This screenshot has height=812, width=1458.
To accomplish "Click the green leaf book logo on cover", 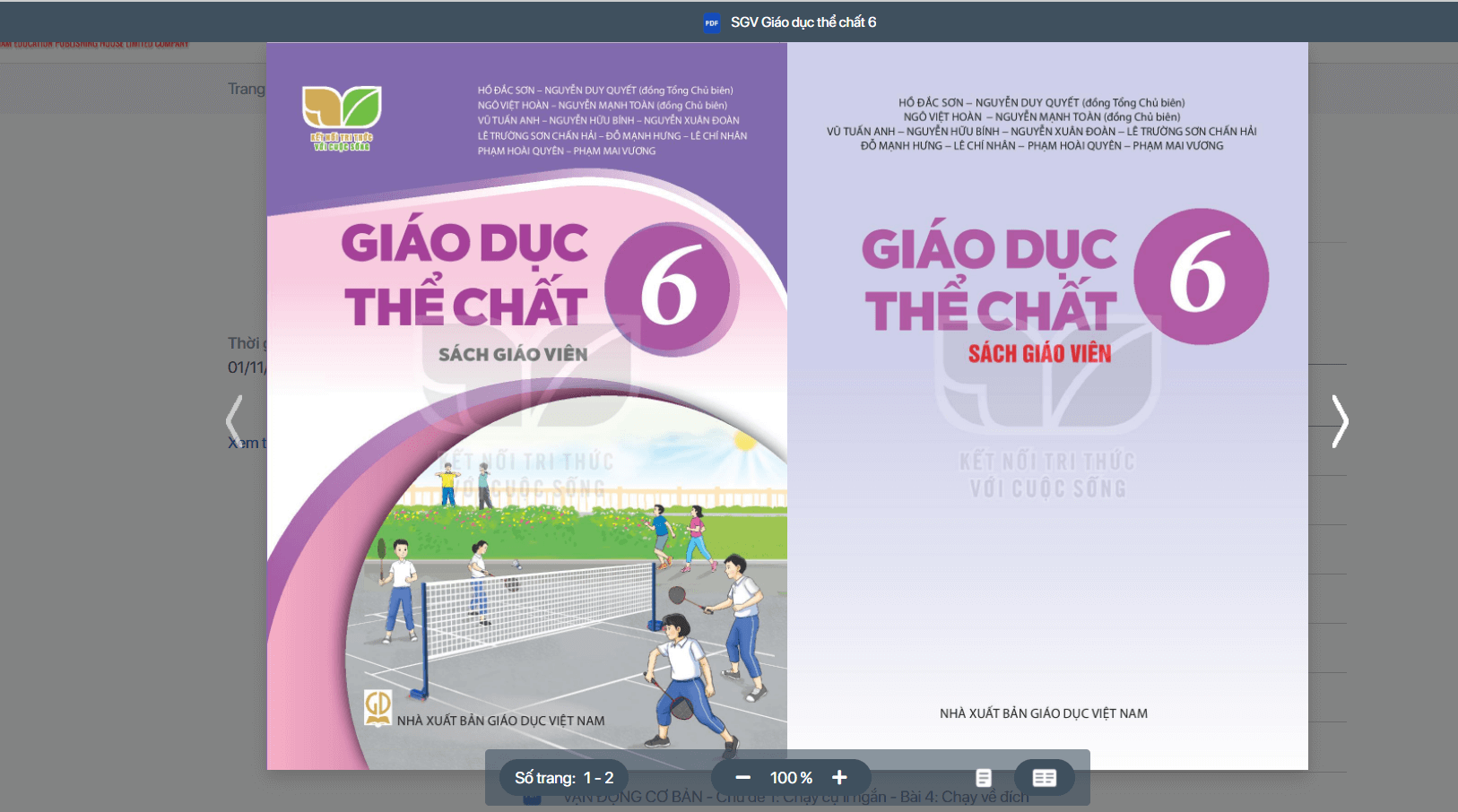I will (x=342, y=117).
